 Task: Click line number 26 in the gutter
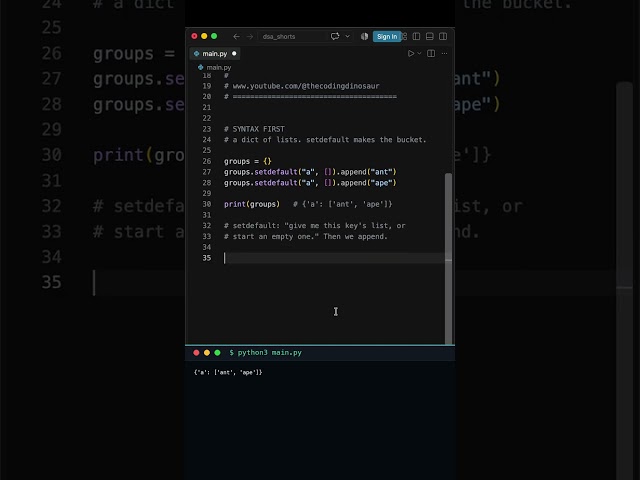207,161
